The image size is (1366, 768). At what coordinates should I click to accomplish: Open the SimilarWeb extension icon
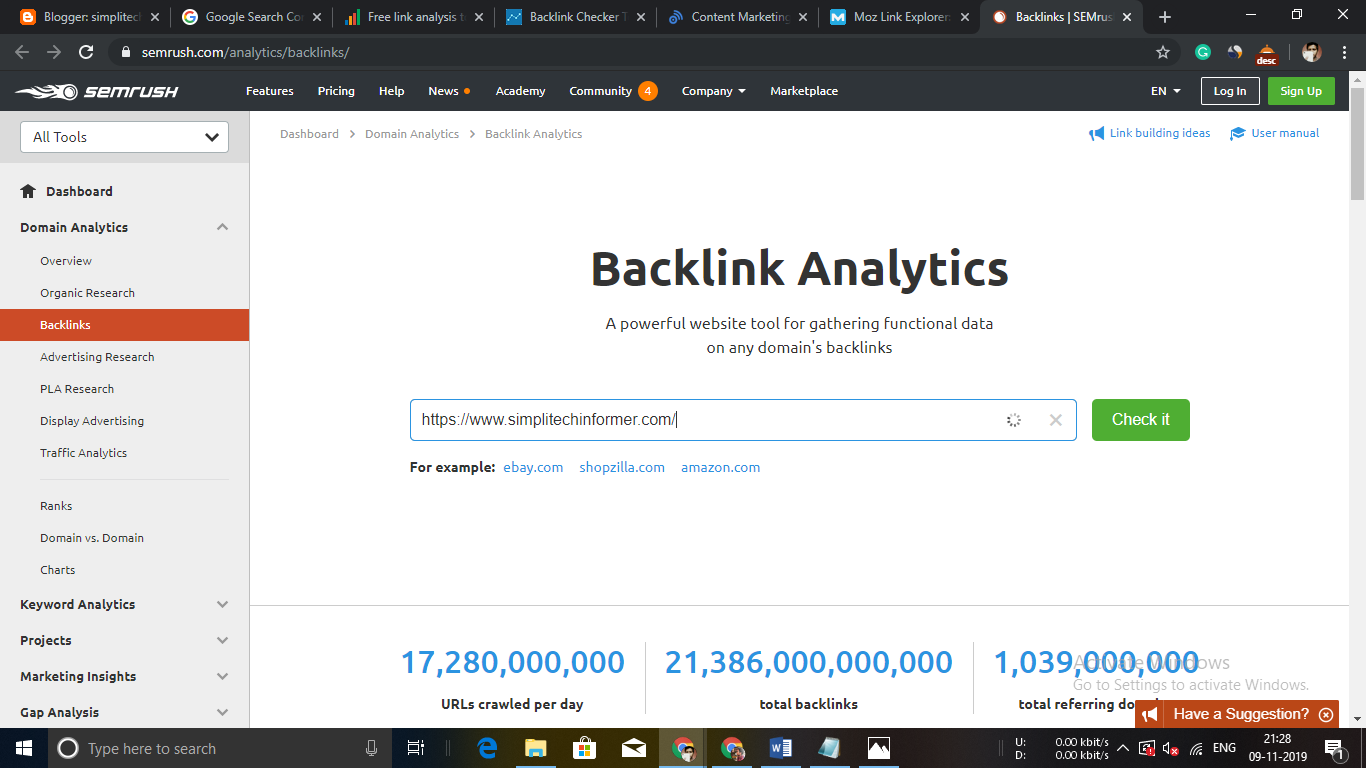(1235, 52)
